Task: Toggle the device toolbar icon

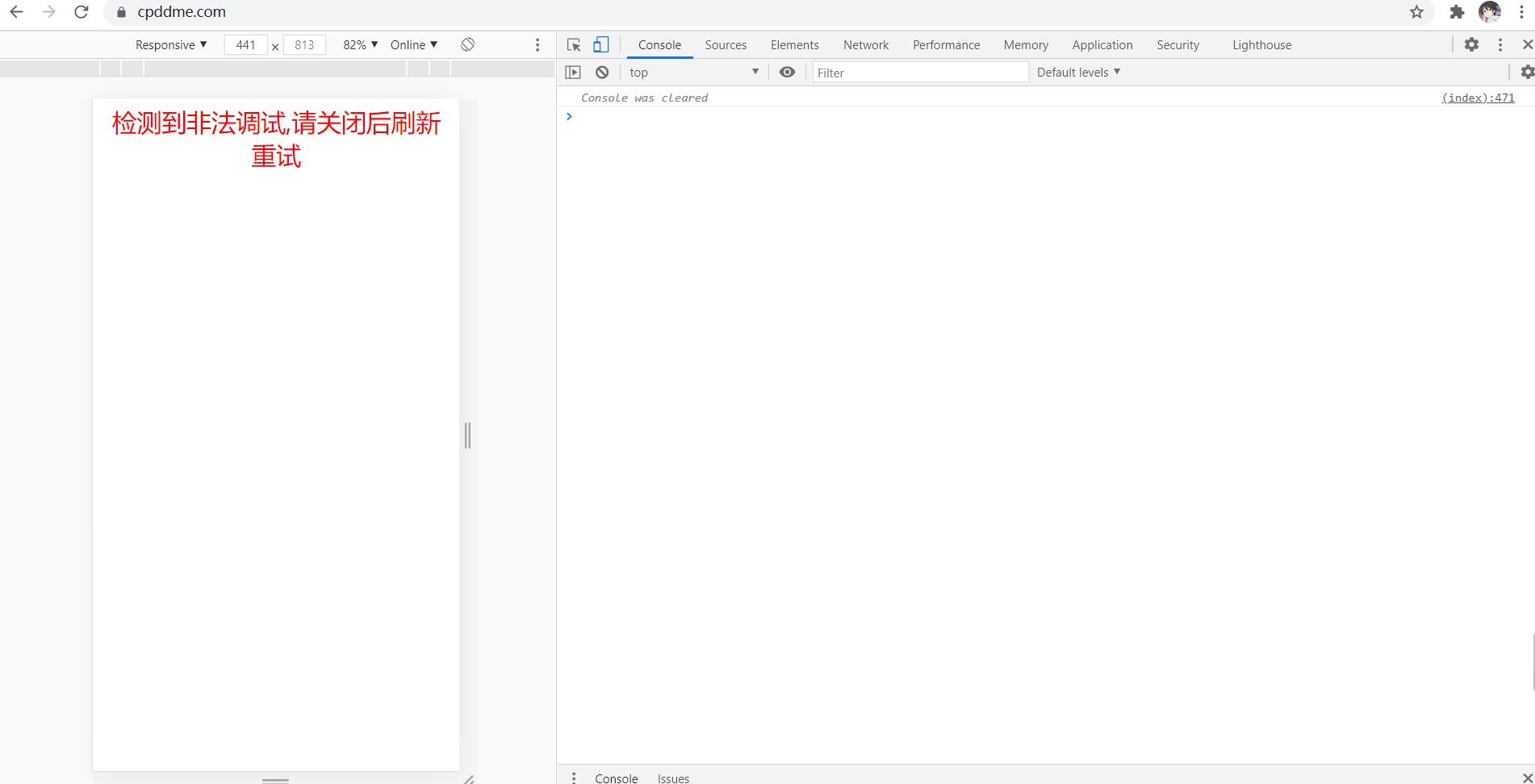Action: click(601, 45)
